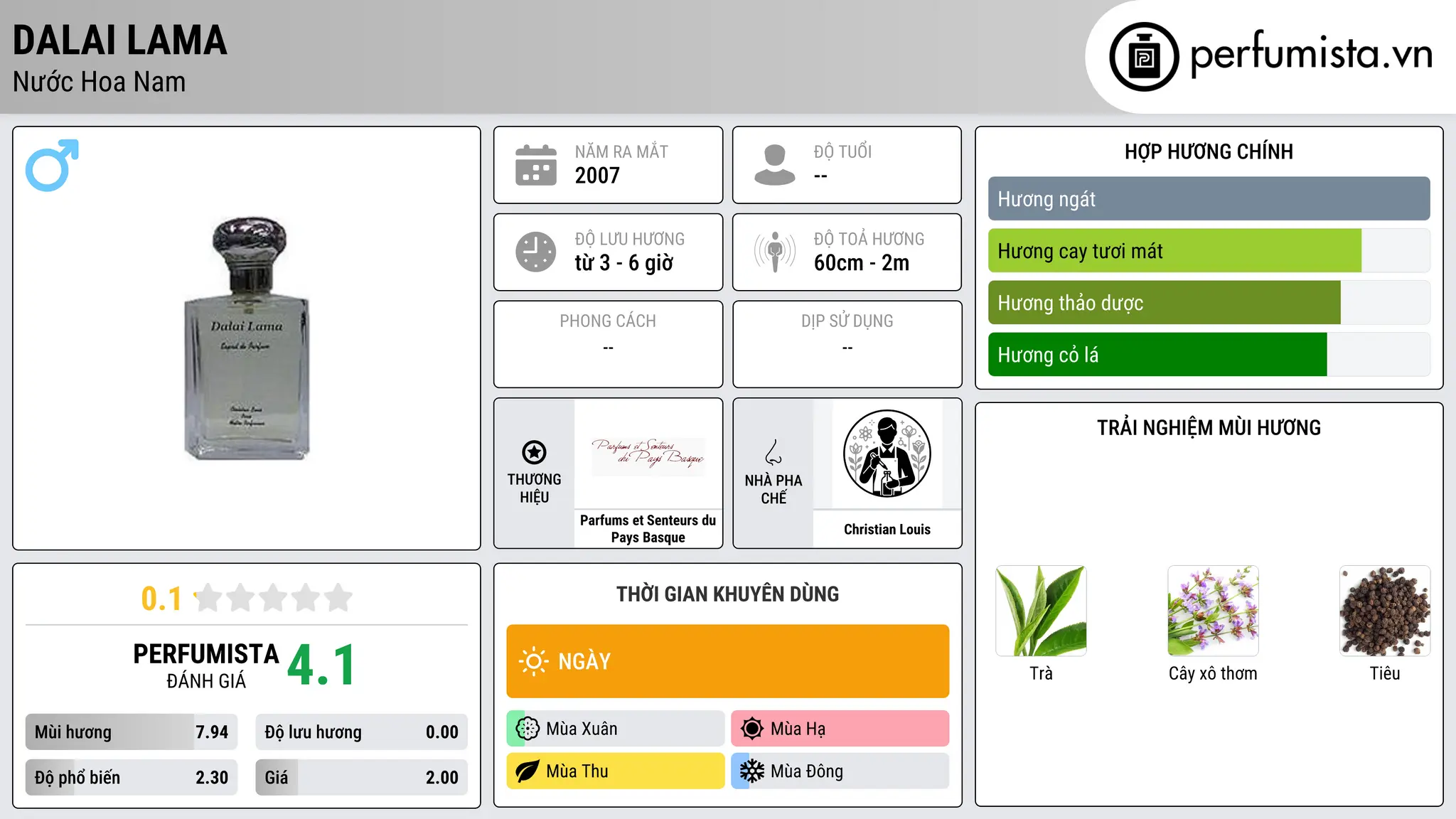
Task: Click the leaf icon for Mùa Thu
Action: pos(528,771)
